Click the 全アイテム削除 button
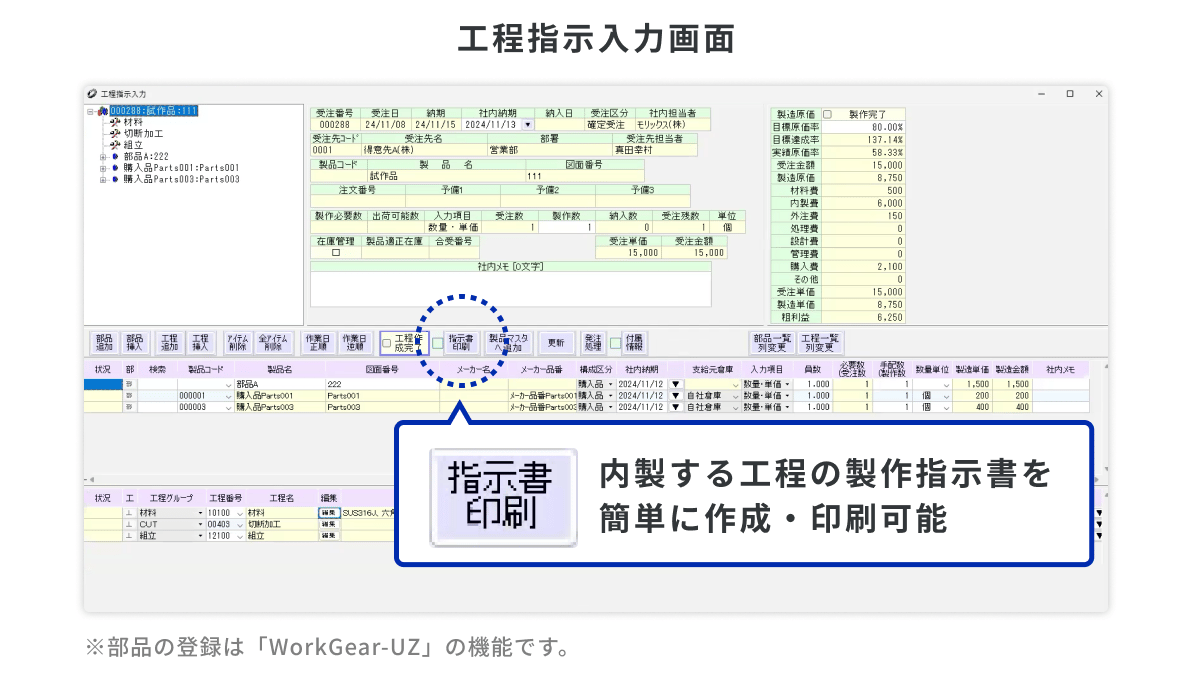Image resolution: width=1192 pixels, height=683 pixels. (x=273, y=343)
